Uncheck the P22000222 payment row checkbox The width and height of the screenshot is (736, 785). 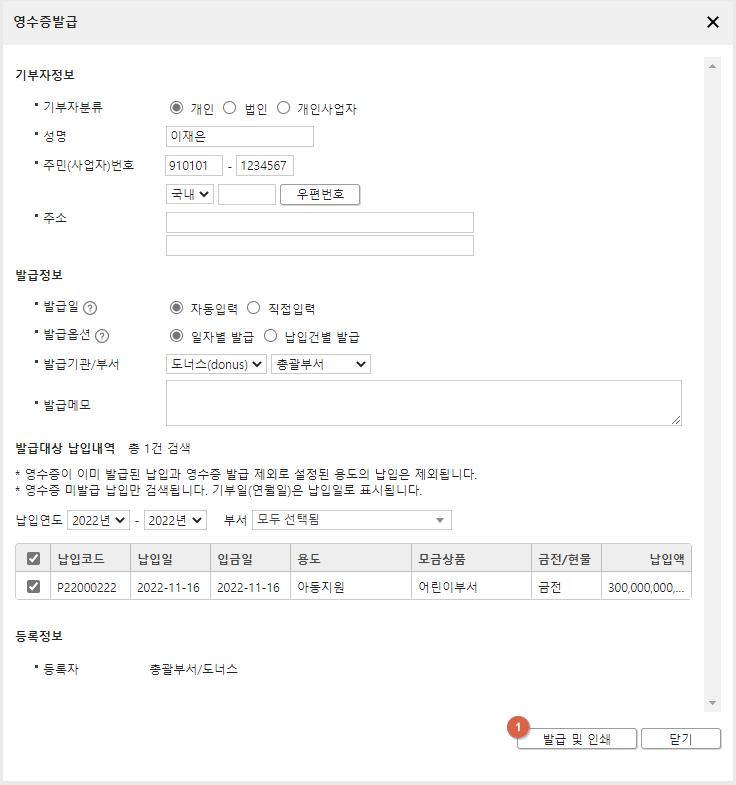pyautogui.click(x=33, y=587)
